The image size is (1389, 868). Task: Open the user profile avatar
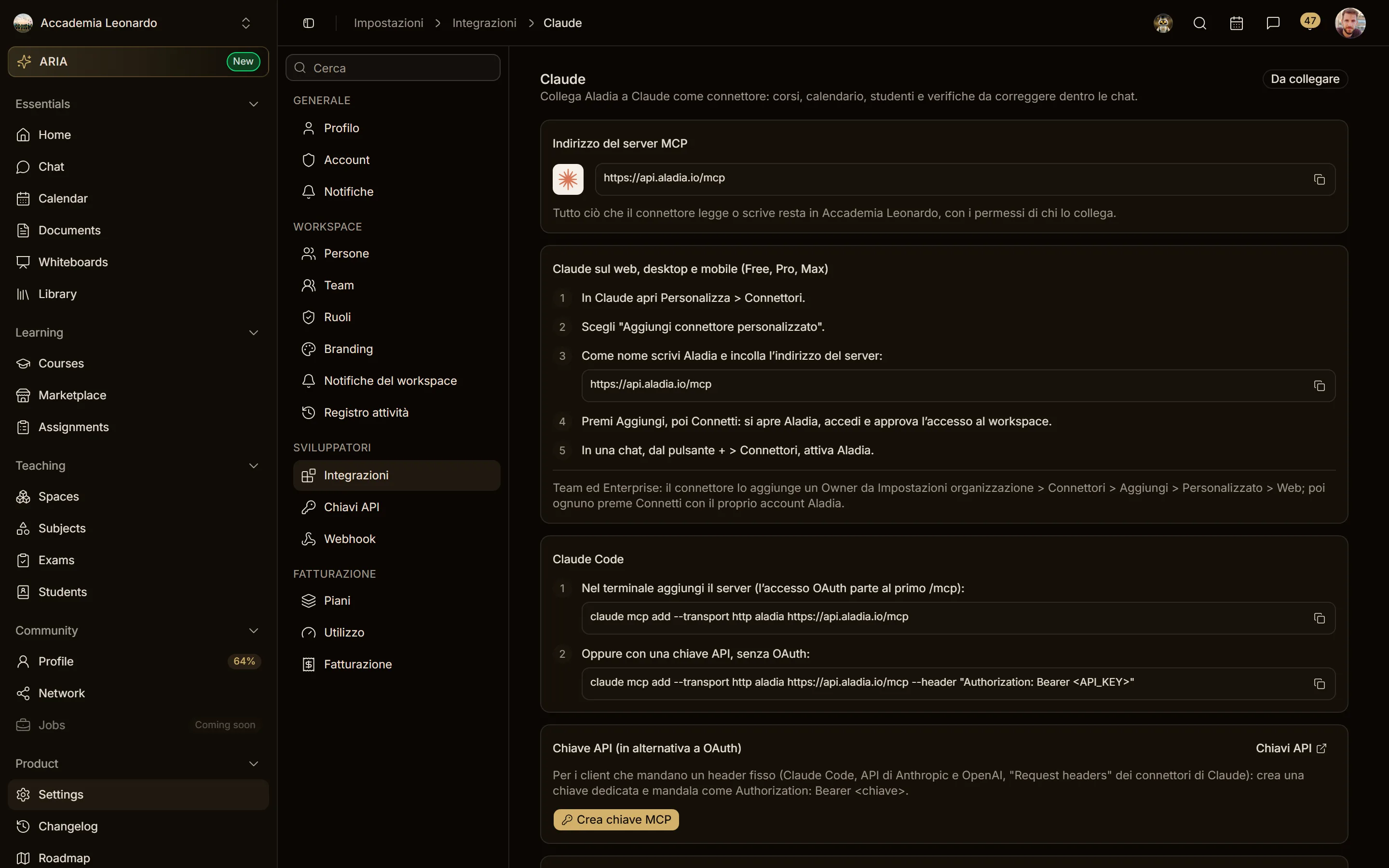1350,23
